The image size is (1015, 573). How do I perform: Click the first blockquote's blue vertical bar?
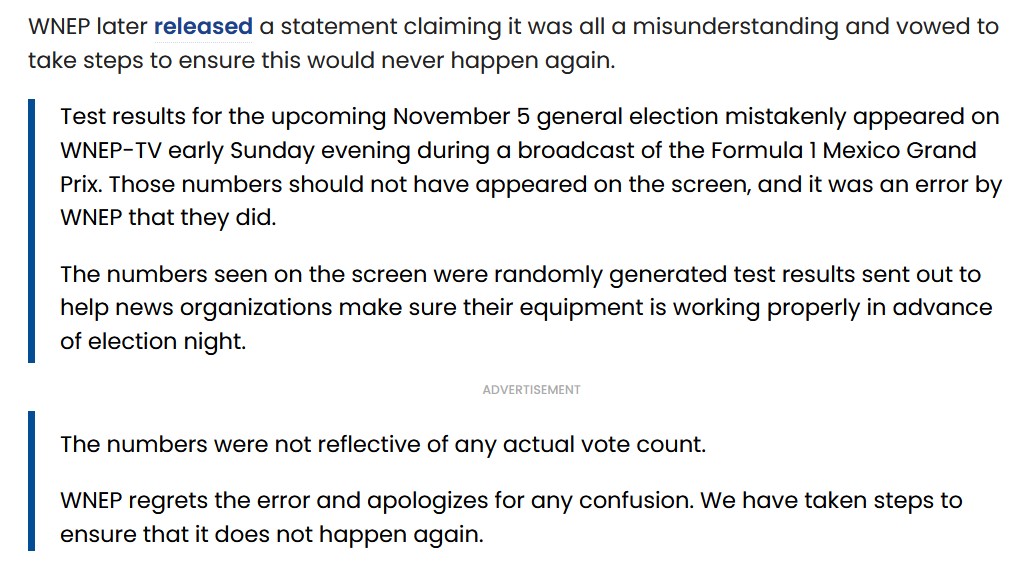coord(31,230)
